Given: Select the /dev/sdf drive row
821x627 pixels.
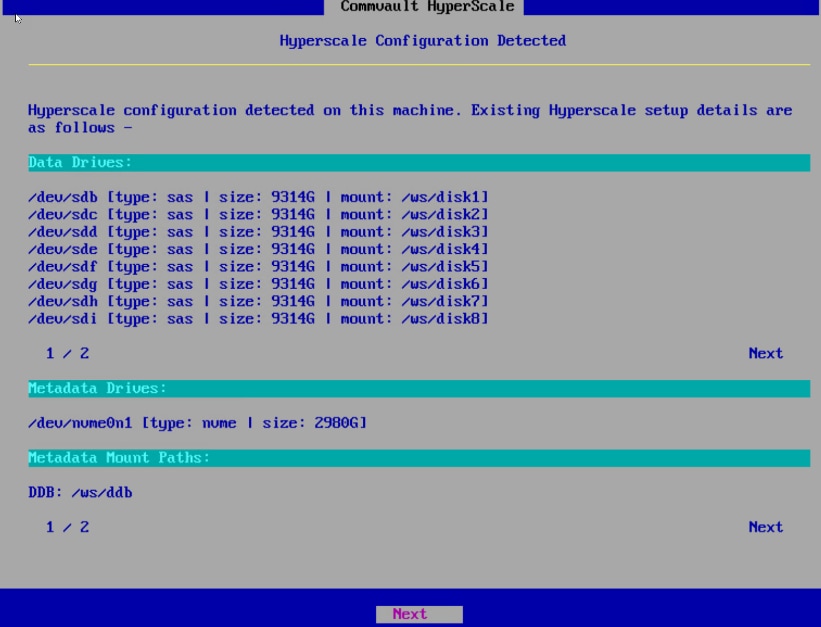Looking at the screenshot, I should coord(258,267).
